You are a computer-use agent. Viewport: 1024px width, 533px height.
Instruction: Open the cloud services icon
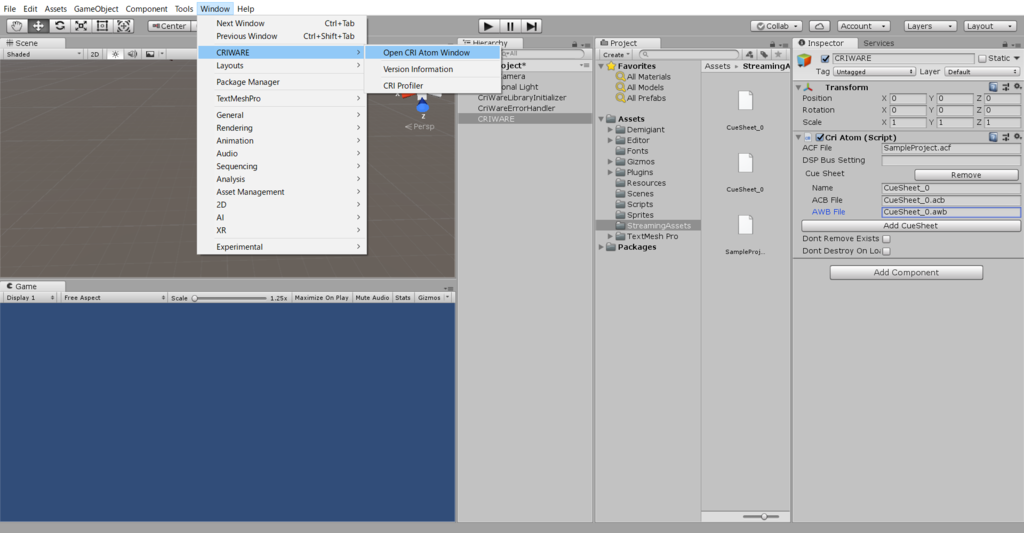[x=819, y=26]
